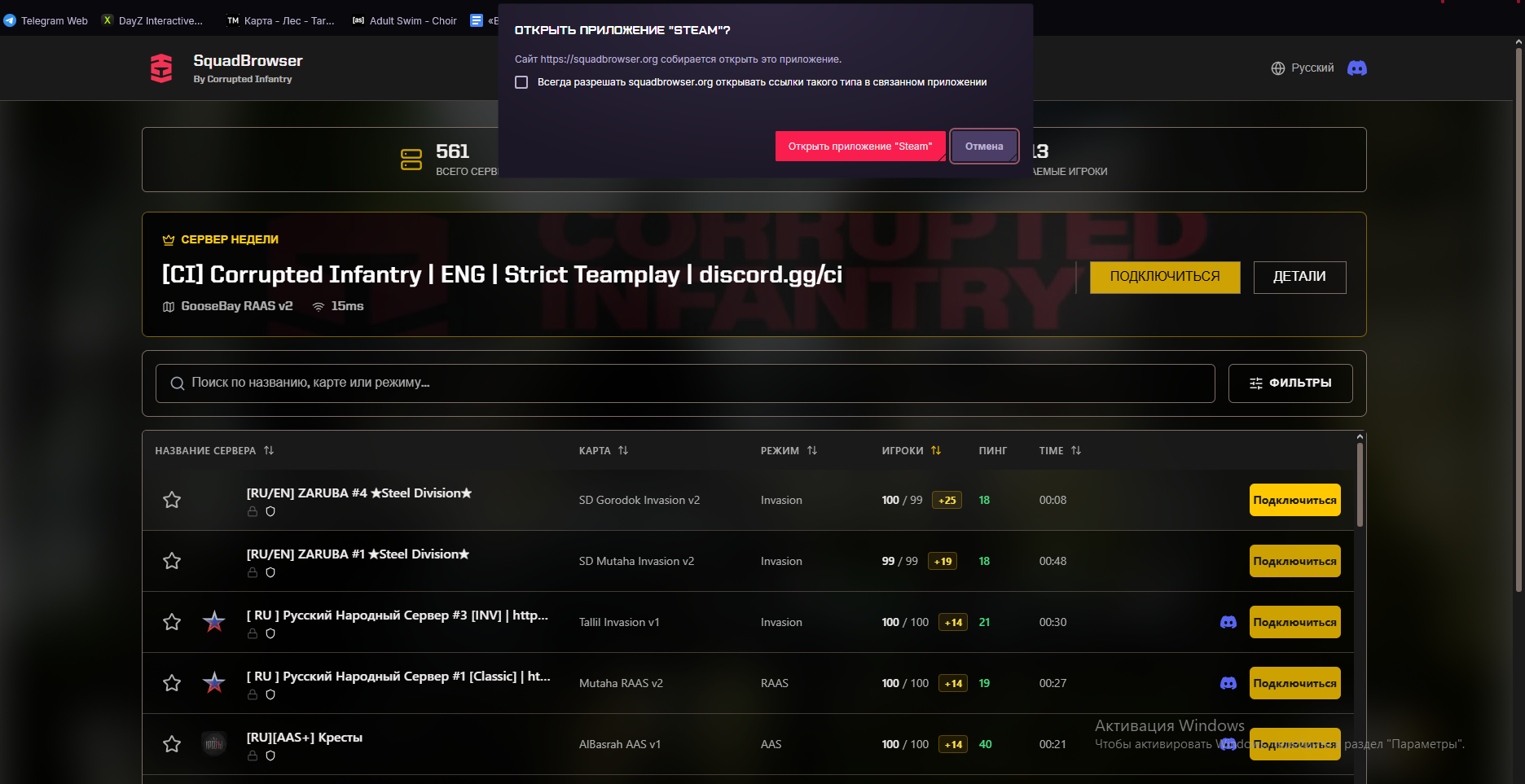
Task: Switch to the DayZ Interactive tab
Action: tap(152, 21)
